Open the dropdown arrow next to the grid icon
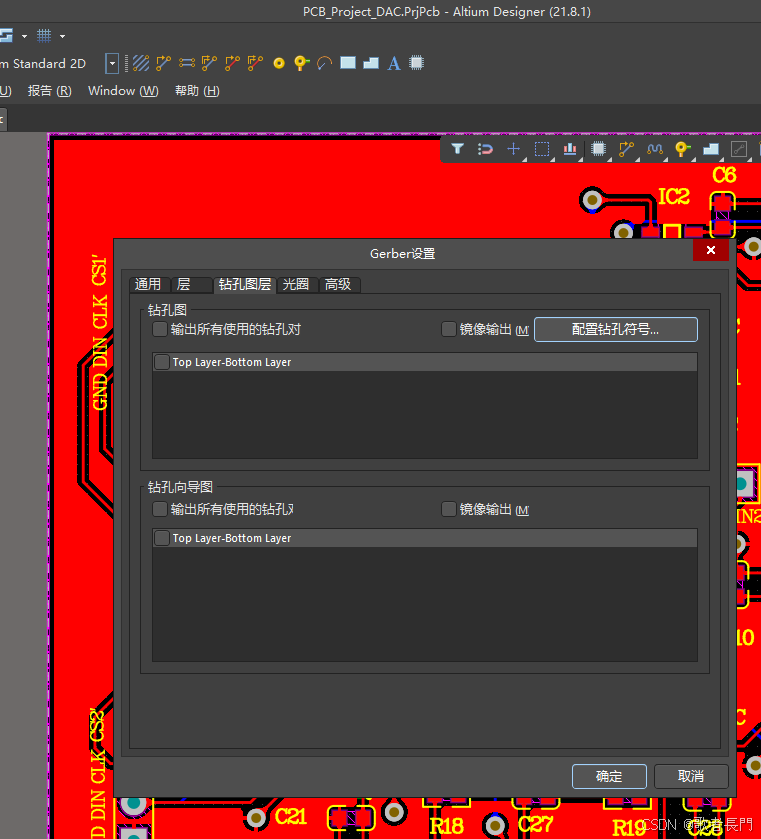 pos(63,36)
